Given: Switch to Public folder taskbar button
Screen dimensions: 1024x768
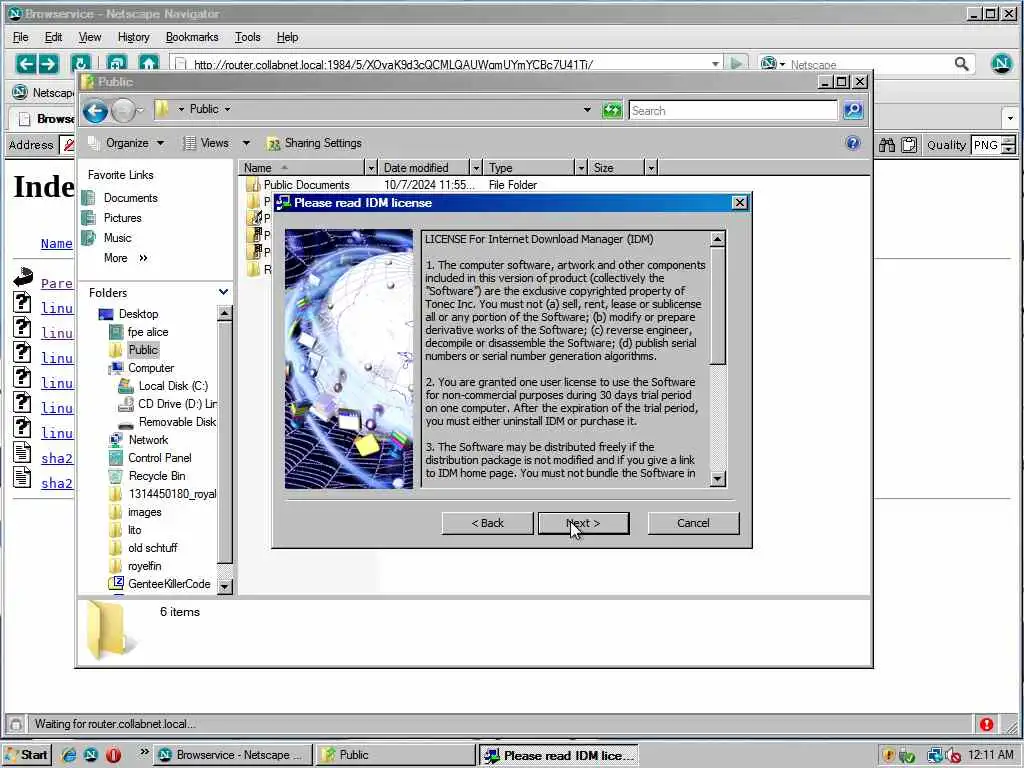Looking at the screenshot, I should (396, 755).
